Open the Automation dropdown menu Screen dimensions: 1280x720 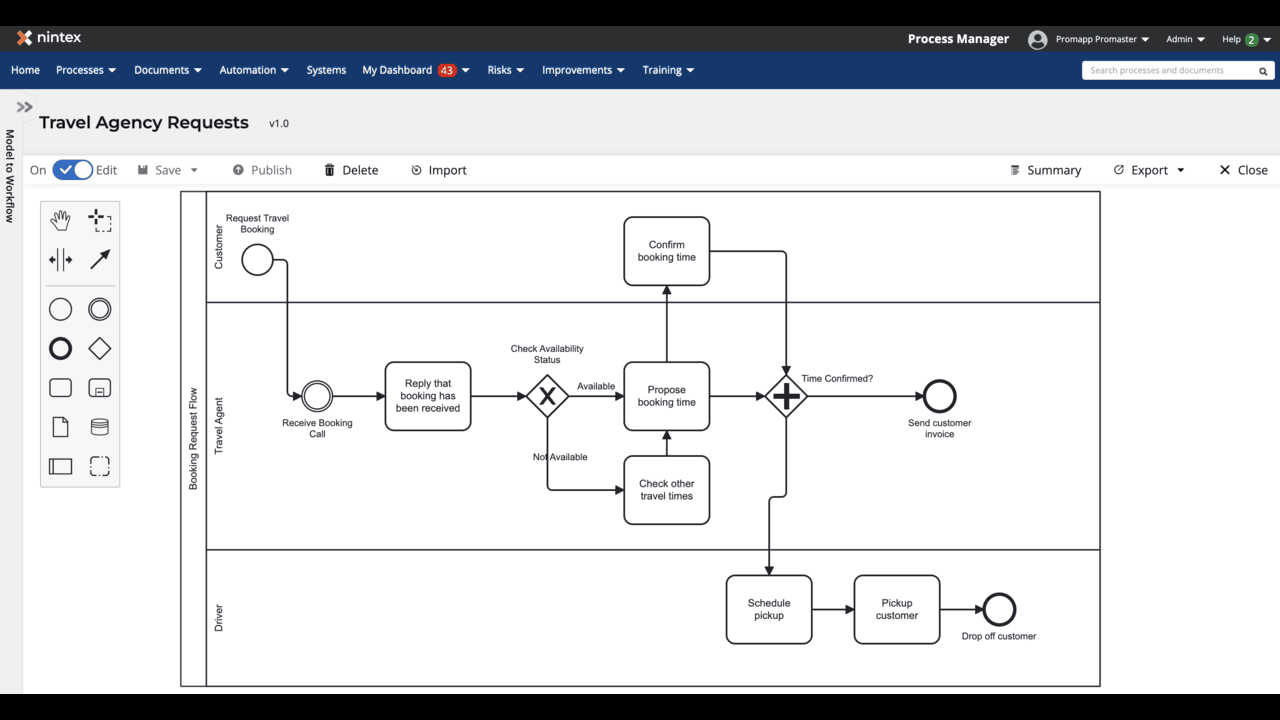pyautogui.click(x=254, y=70)
